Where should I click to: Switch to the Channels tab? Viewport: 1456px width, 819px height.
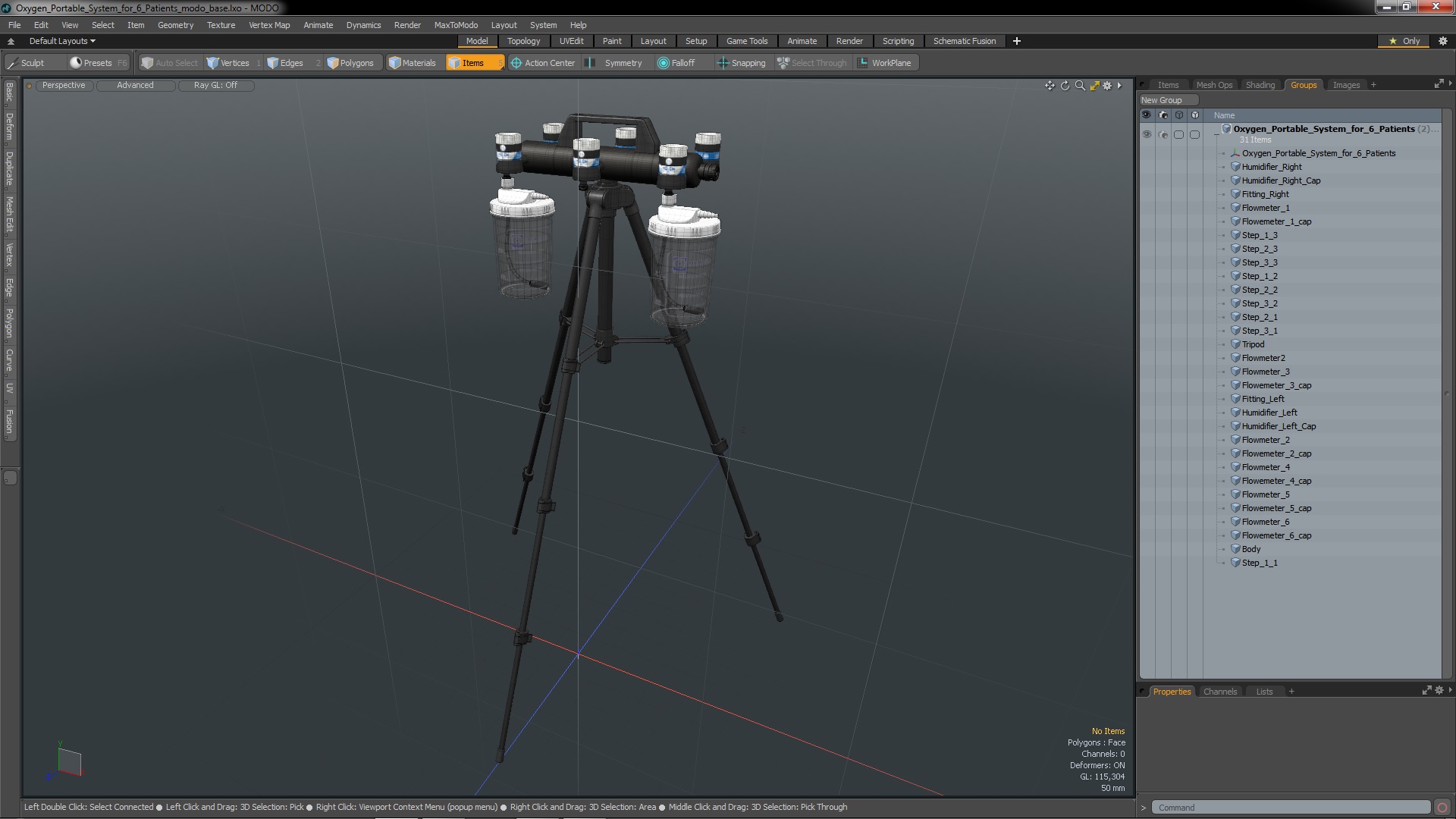[x=1220, y=692]
